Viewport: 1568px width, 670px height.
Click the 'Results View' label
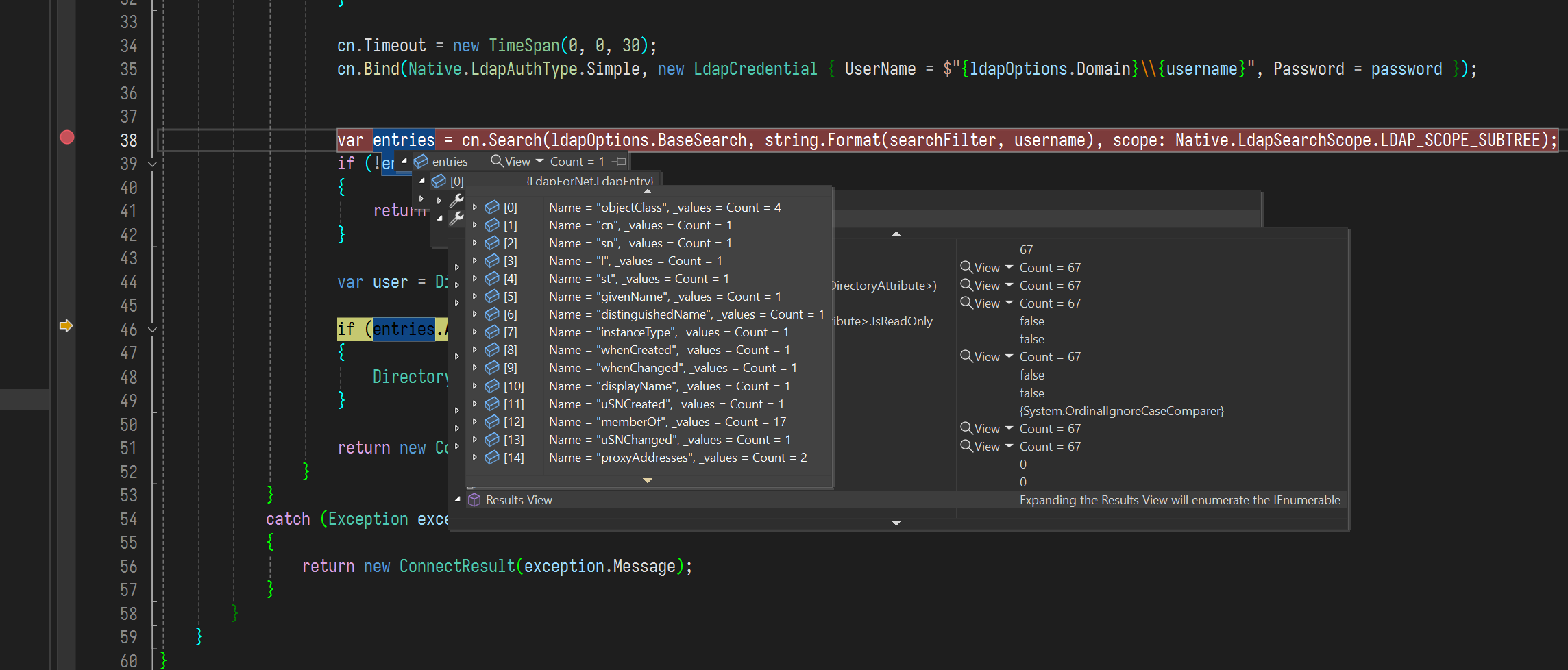tap(519, 500)
